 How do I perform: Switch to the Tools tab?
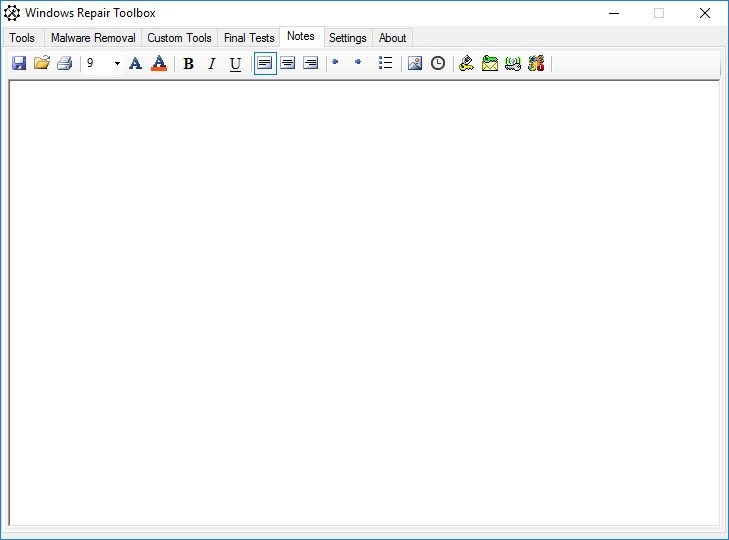(22, 38)
